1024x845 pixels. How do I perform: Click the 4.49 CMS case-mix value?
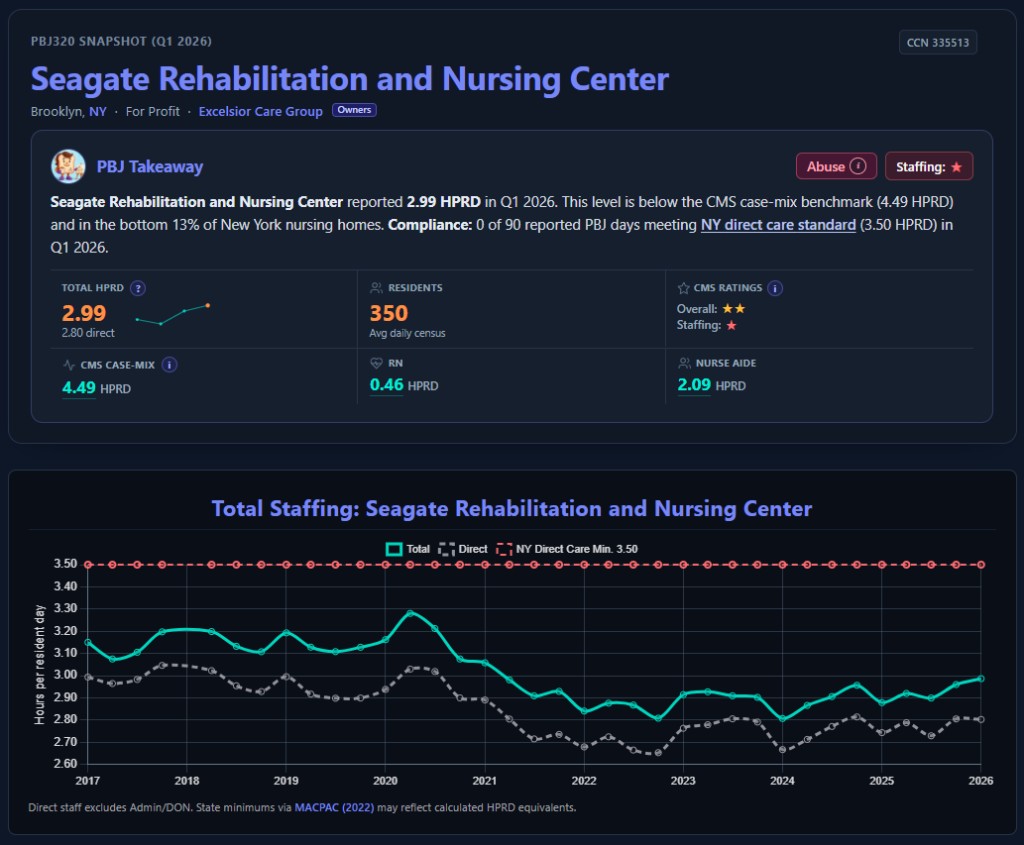click(78, 388)
